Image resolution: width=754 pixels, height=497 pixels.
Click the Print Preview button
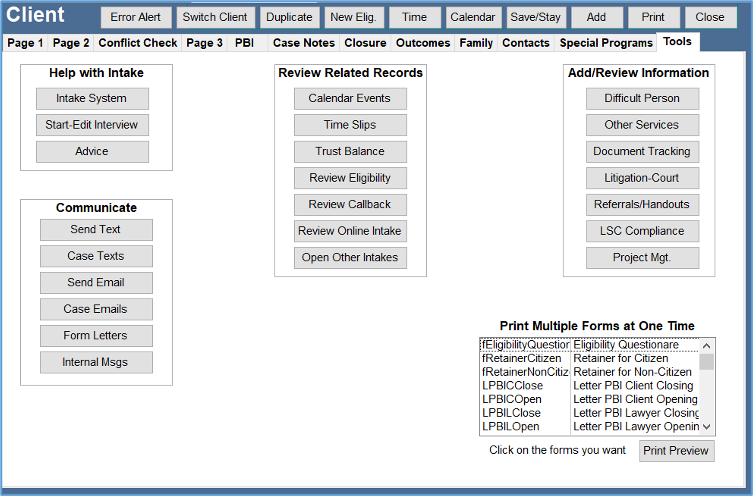tap(676, 451)
